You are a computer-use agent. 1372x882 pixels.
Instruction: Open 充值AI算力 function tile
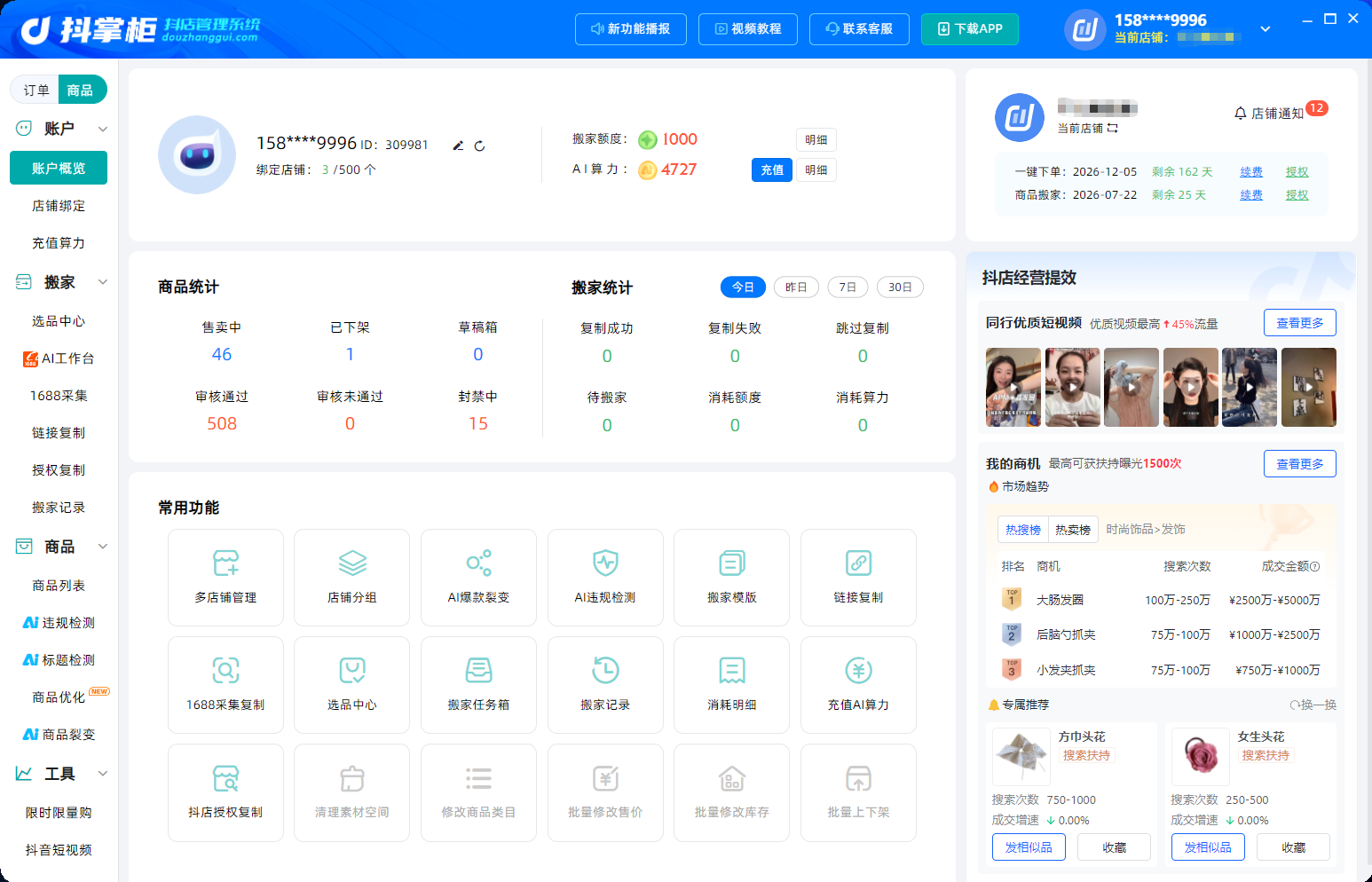coord(858,685)
